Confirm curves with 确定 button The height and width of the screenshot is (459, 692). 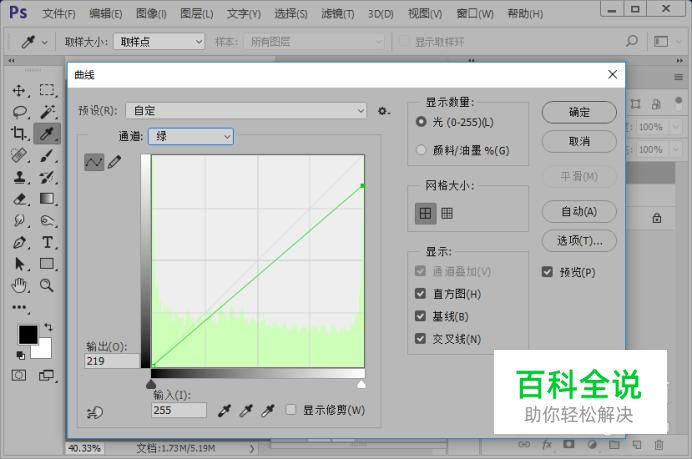tap(579, 113)
